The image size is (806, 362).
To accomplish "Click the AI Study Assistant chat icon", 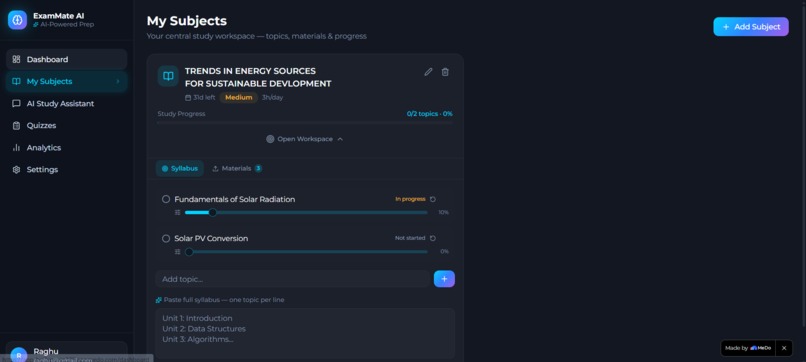I will coord(16,103).
